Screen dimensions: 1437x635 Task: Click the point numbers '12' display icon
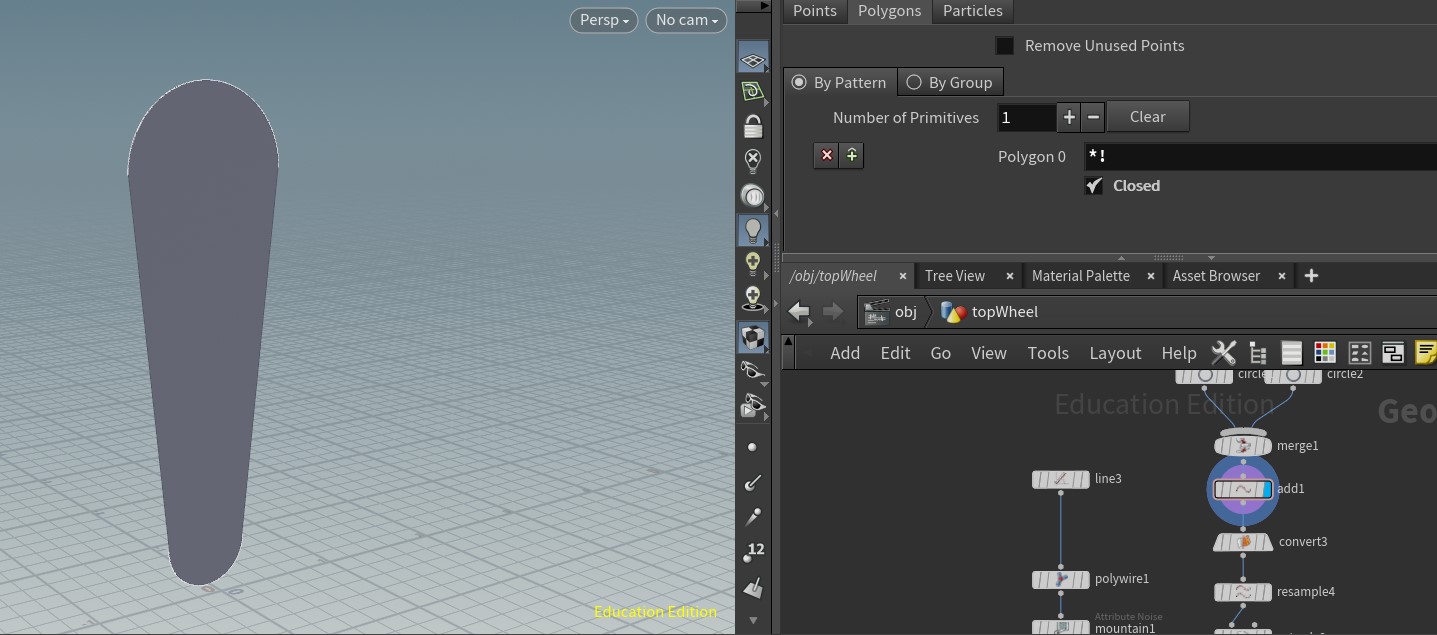(754, 551)
